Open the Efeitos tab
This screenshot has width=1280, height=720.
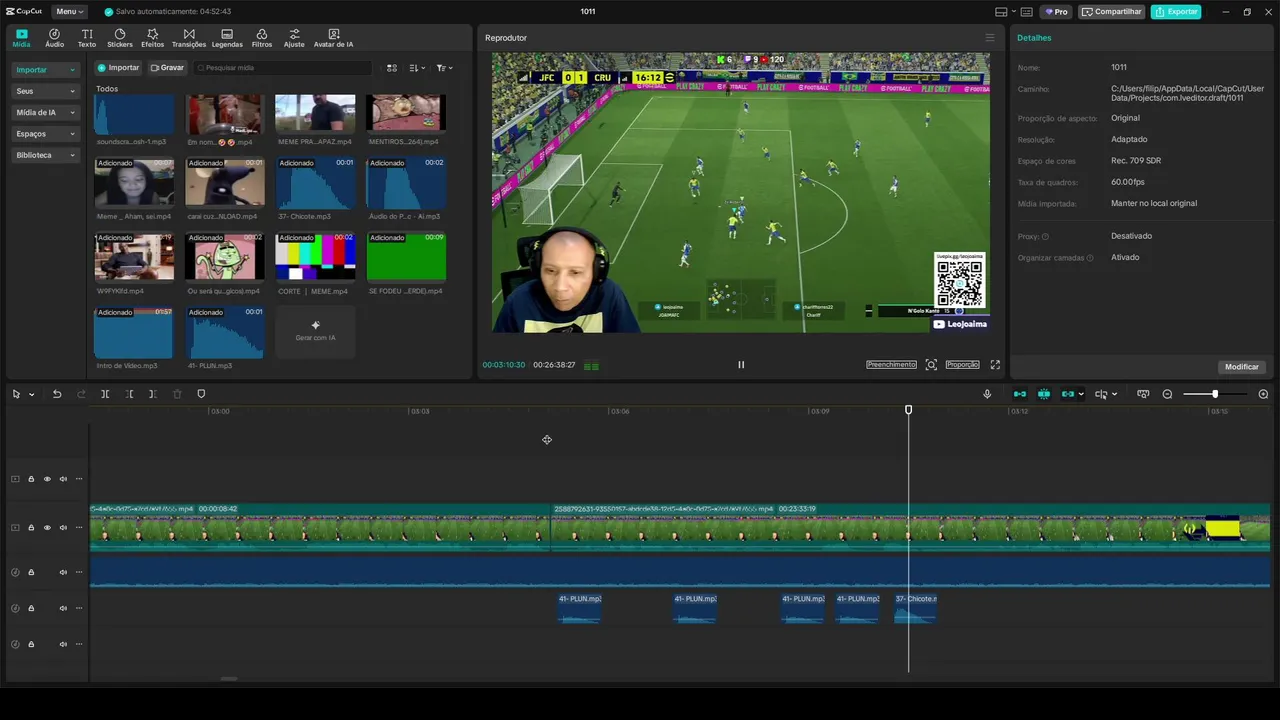[x=152, y=38]
